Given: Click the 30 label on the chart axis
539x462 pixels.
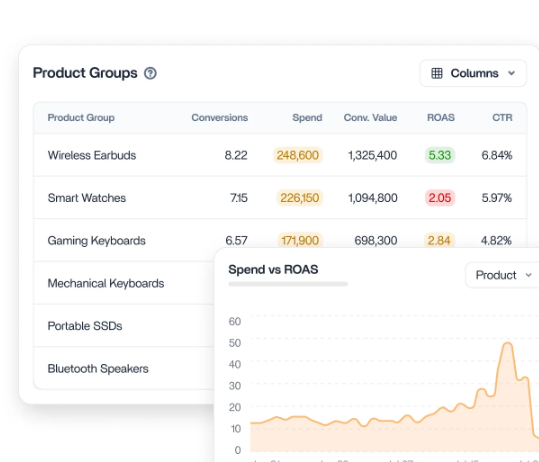Looking at the screenshot, I should tap(235, 386).
